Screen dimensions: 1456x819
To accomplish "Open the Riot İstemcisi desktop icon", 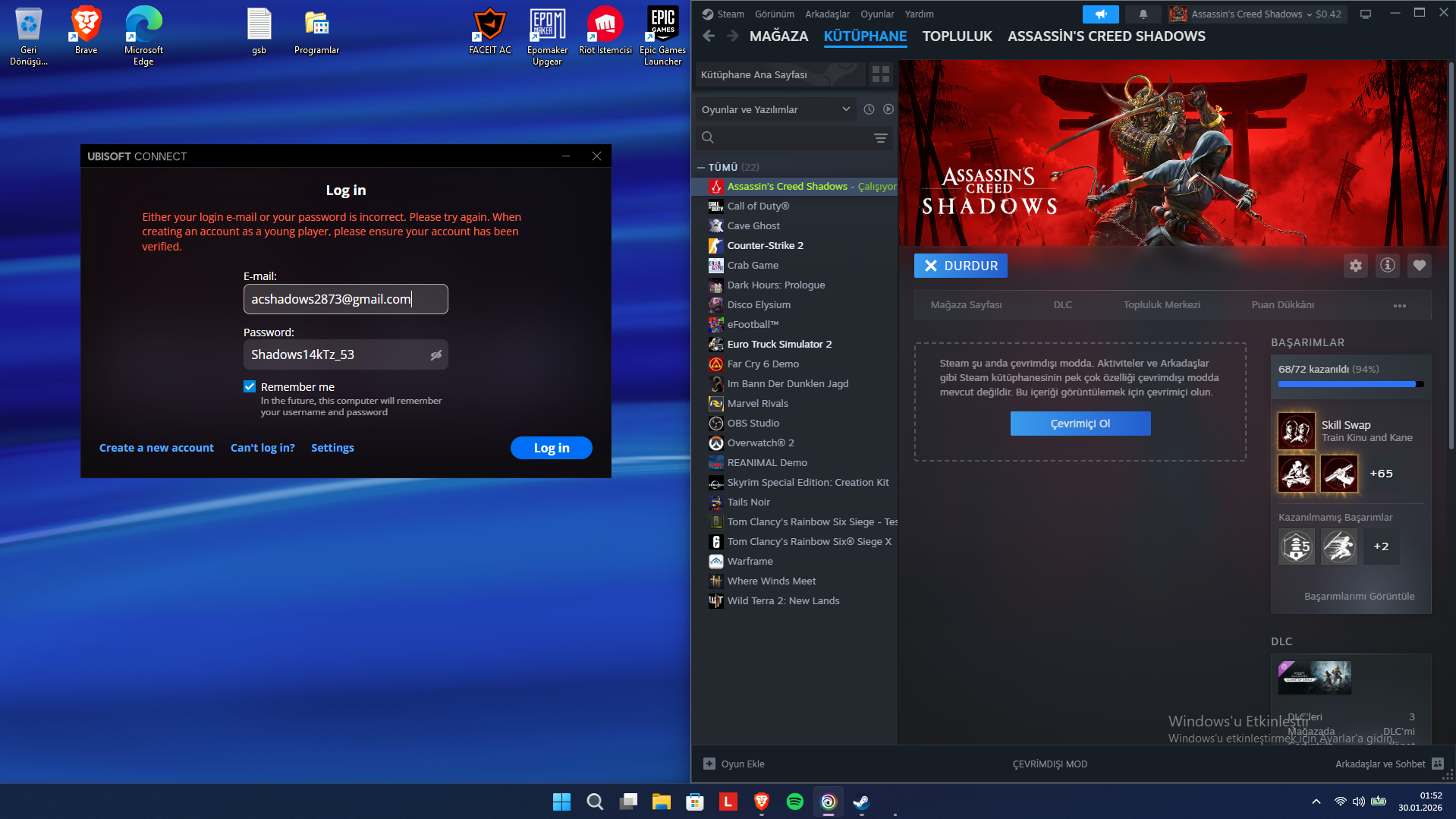I will (x=605, y=30).
